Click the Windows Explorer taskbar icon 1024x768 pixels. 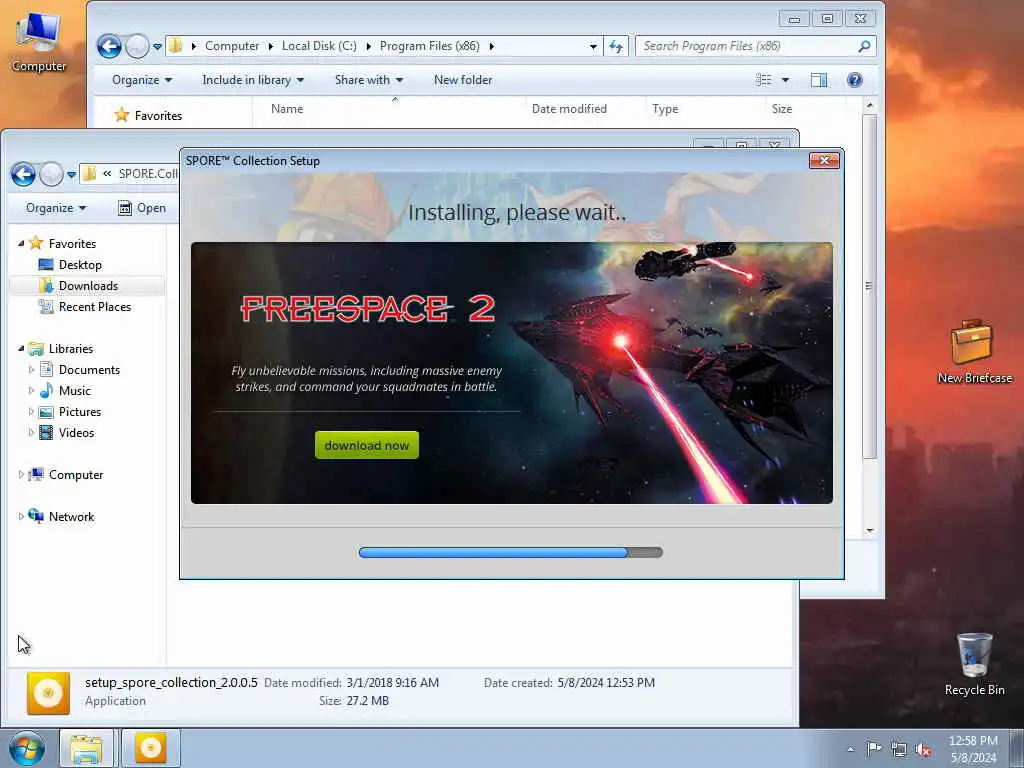click(86, 748)
